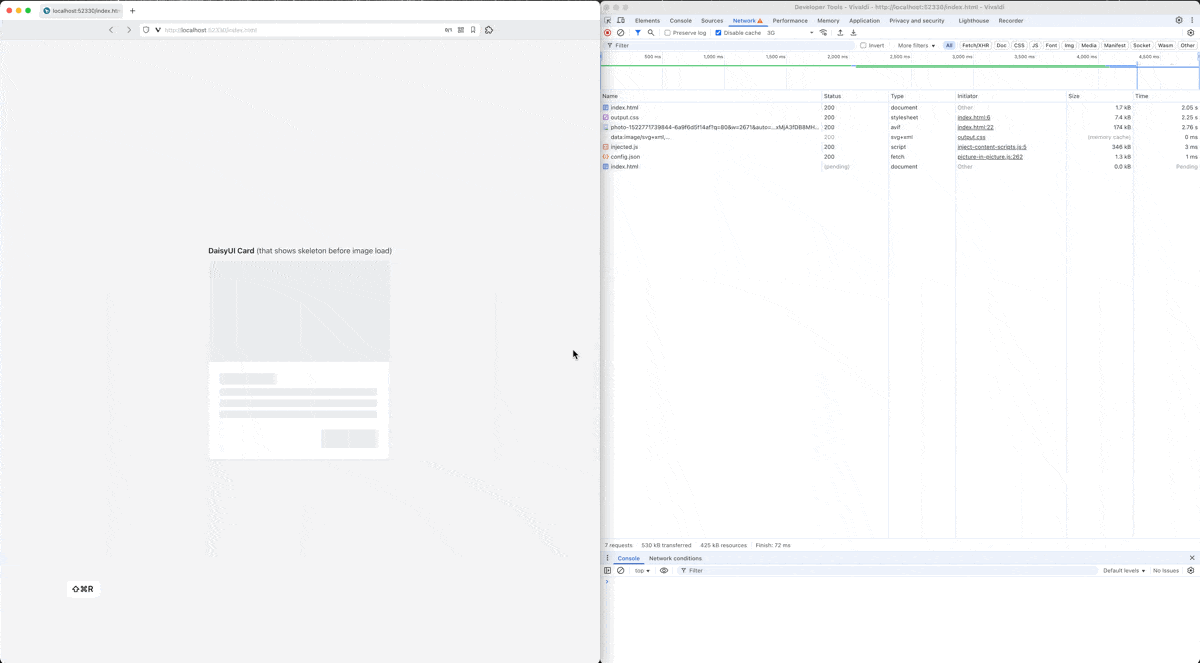Open the browser Extensions puzzle icon
This screenshot has width=1200, height=663.
tap(489, 30)
